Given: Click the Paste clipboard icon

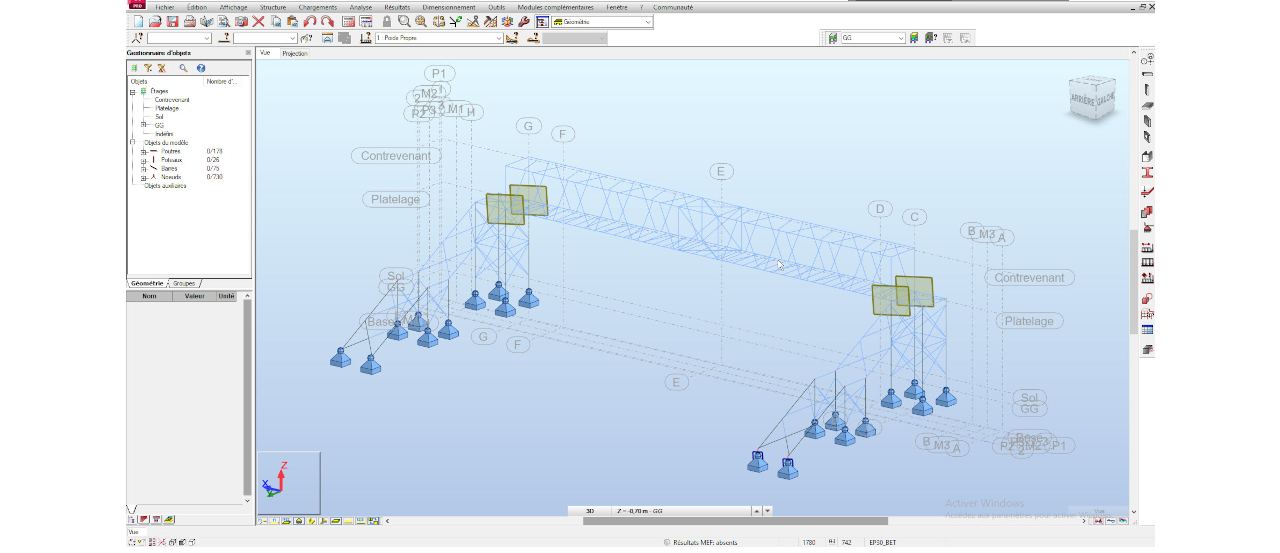Looking at the screenshot, I should (292, 21).
